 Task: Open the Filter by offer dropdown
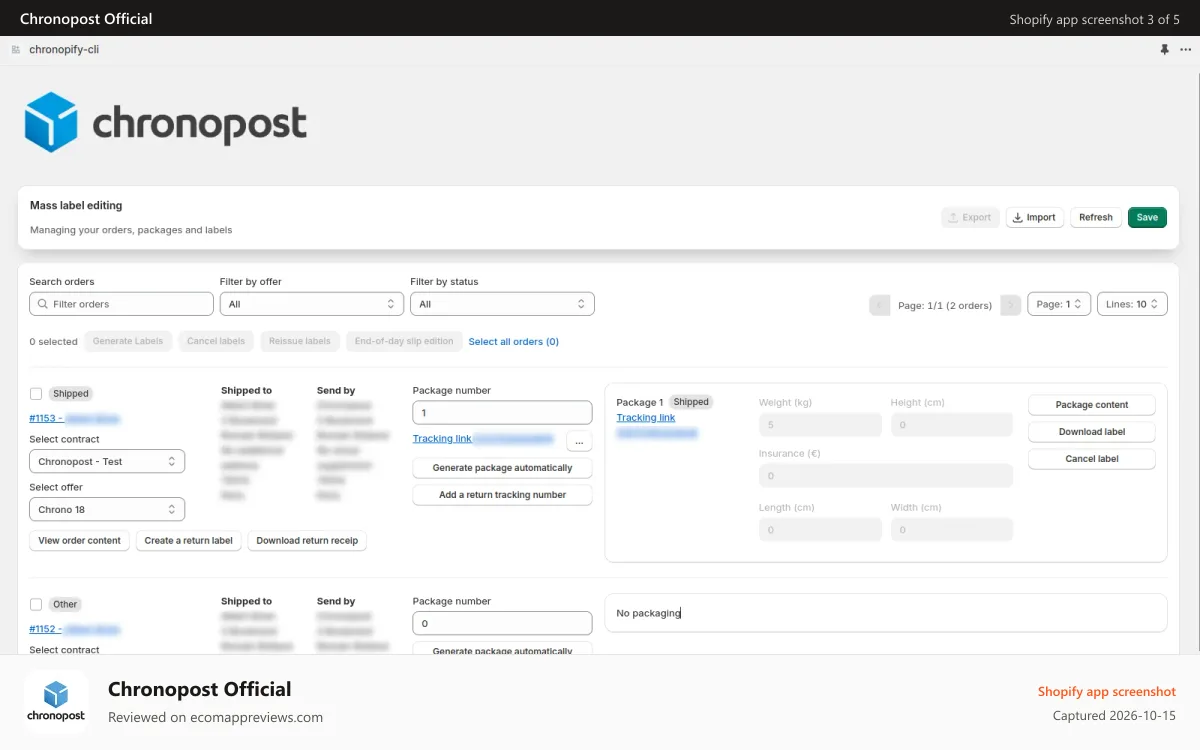point(312,304)
